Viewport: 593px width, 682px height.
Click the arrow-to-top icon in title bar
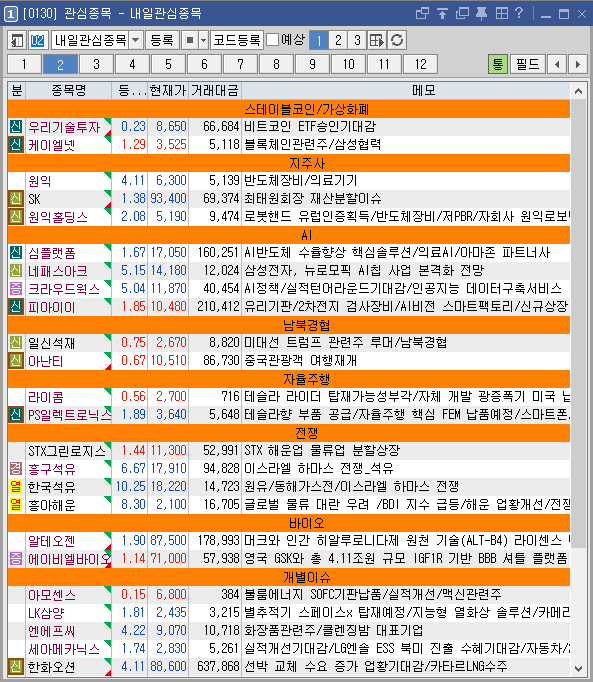(442, 13)
